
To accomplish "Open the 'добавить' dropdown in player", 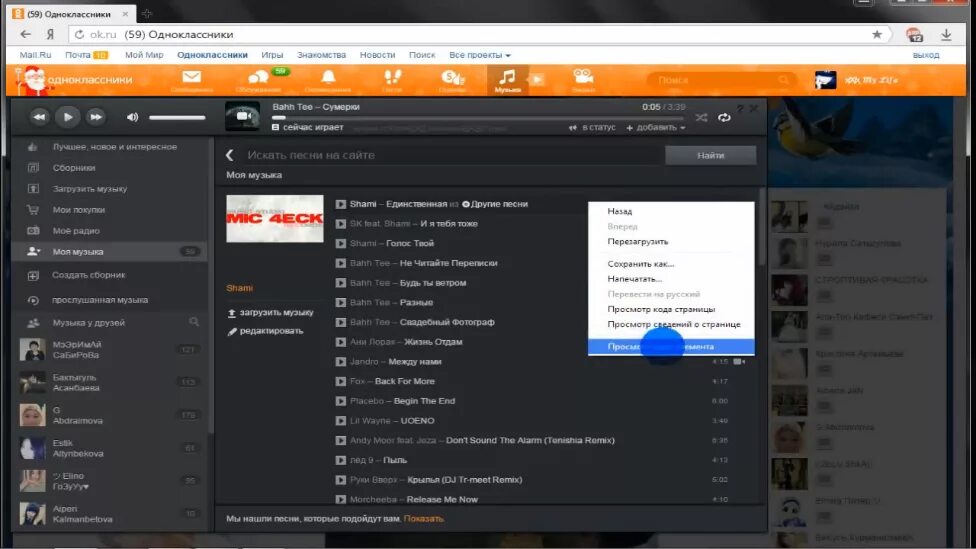I will click(x=655, y=128).
